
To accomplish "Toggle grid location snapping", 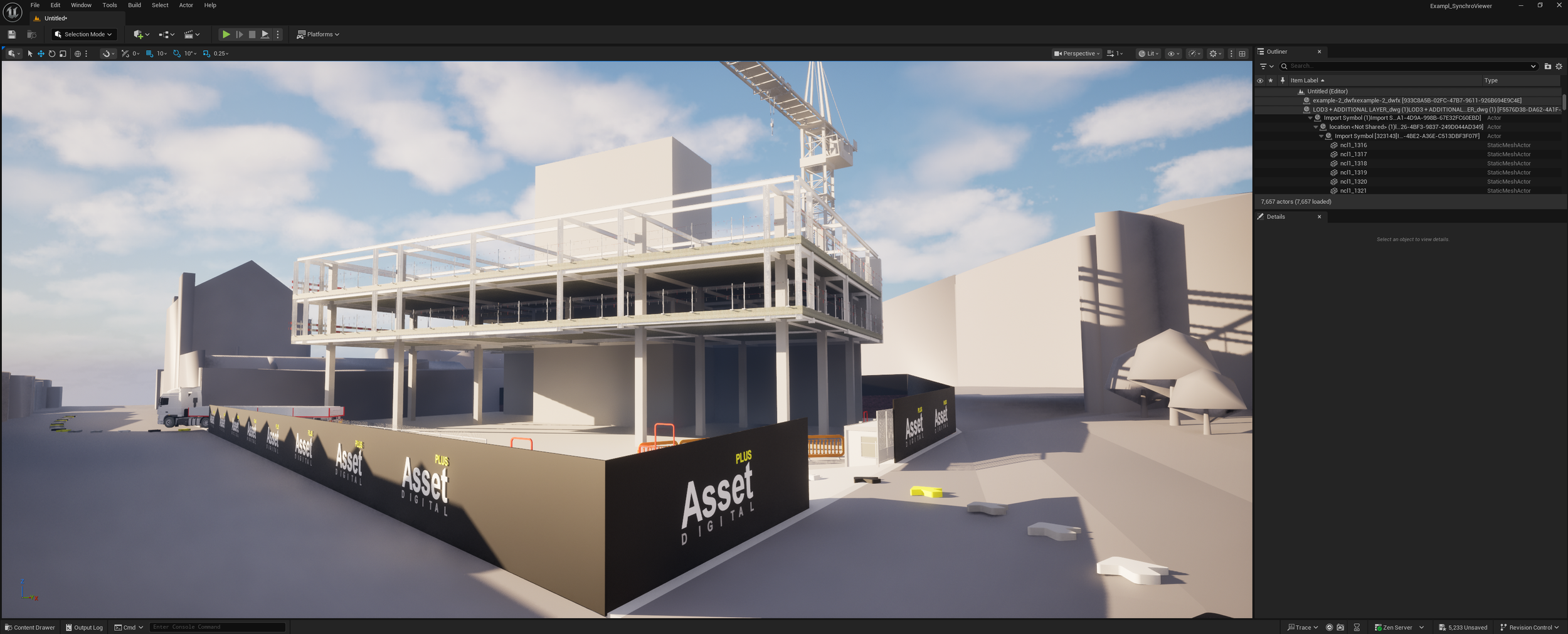I will pyautogui.click(x=149, y=54).
